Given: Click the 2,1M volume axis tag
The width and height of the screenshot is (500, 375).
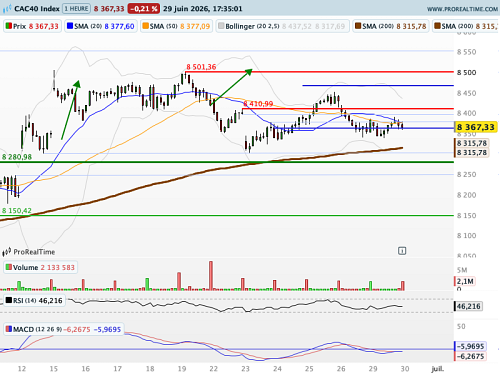Looking at the screenshot, I should [x=465, y=281].
